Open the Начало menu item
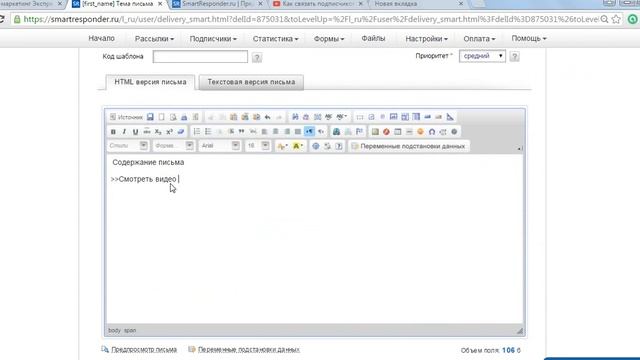Screen dimensions: 640x360 pos(101,38)
